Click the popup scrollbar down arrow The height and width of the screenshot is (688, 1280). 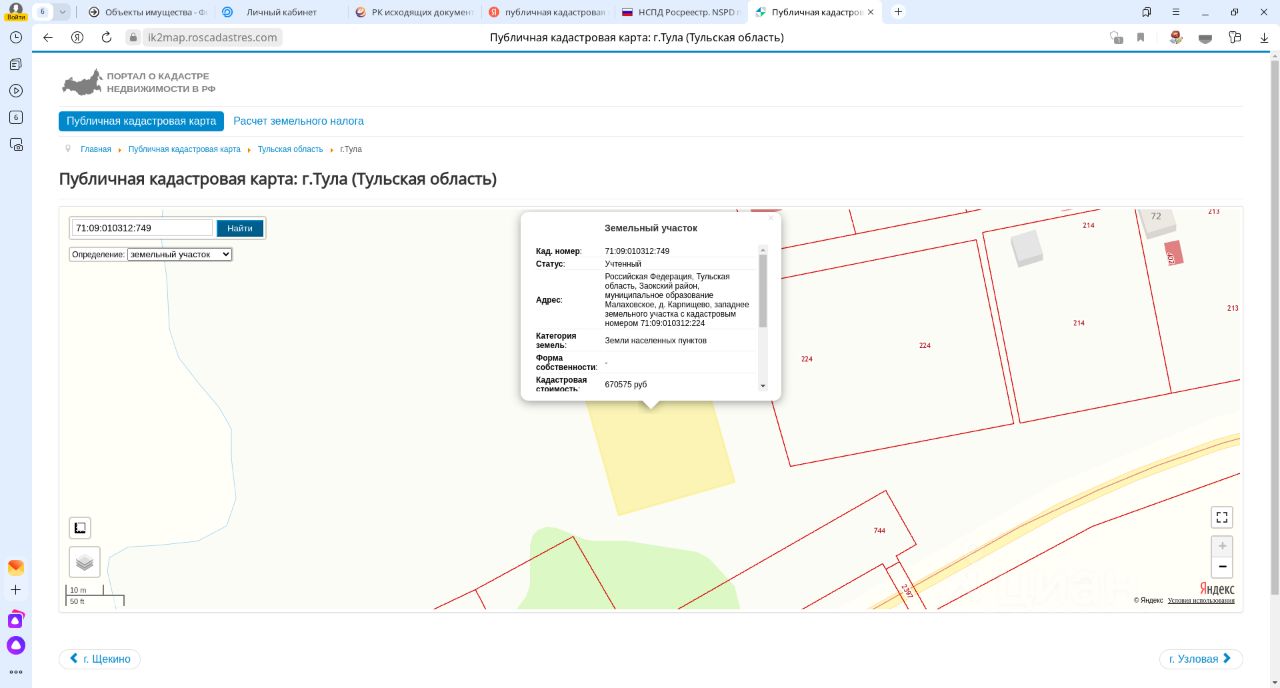pos(763,385)
